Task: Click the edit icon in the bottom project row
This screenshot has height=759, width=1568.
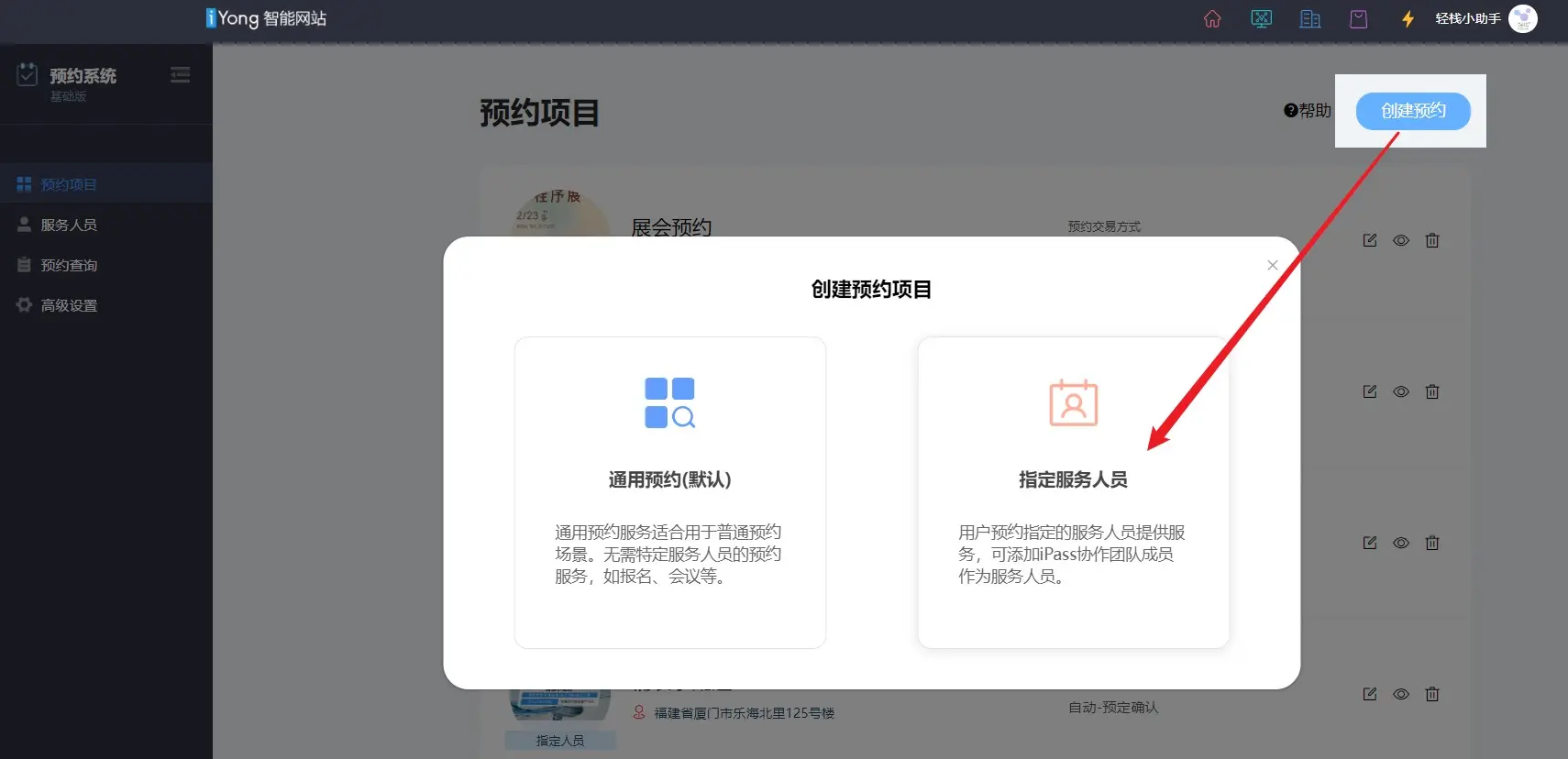Action: (x=1370, y=694)
